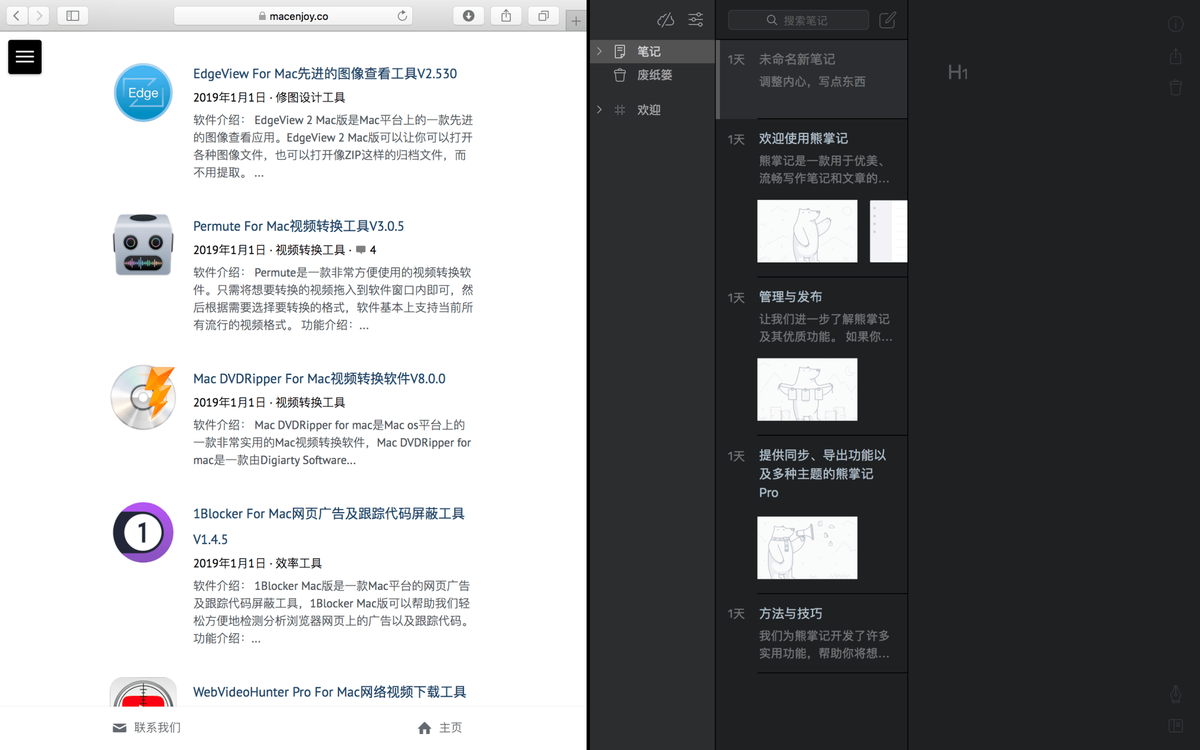
Task: Open 提供同步、导出功能 Pro note
Action: 812,515
